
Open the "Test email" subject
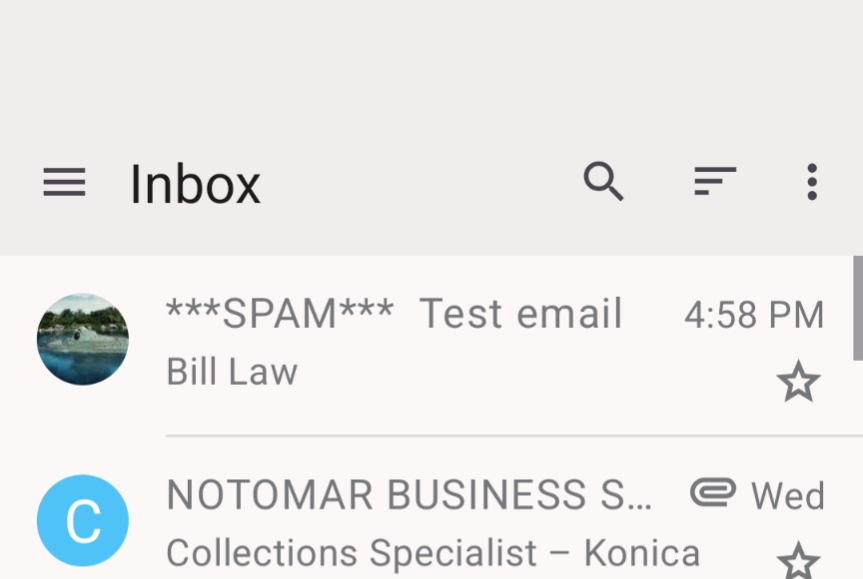click(x=520, y=314)
